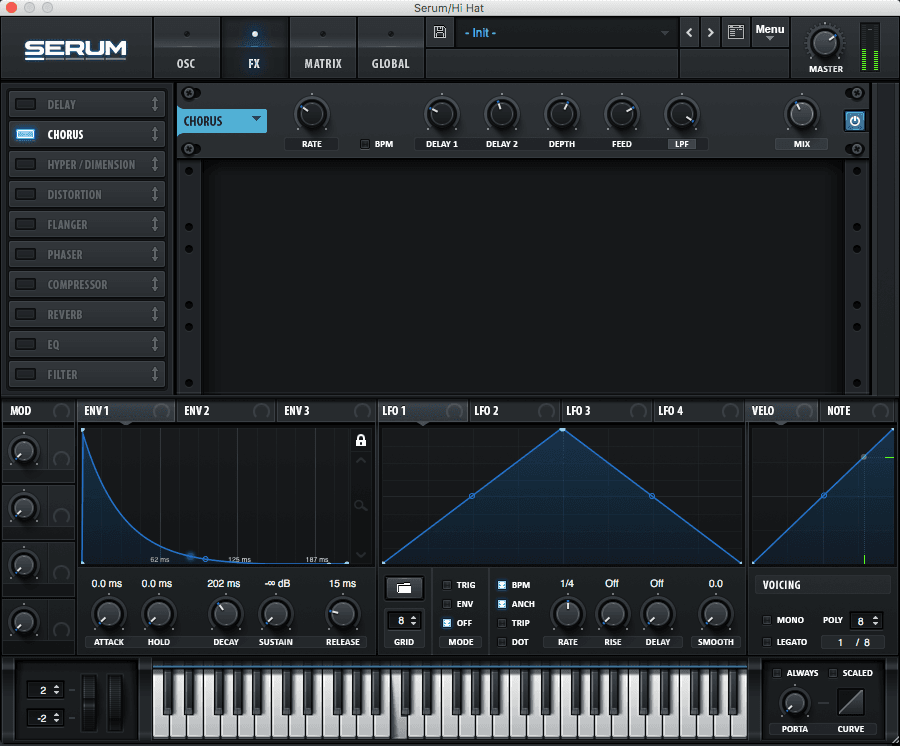900x746 pixels.
Task: Switch to the MATRIX tab
Action: (x=323, y=48)
